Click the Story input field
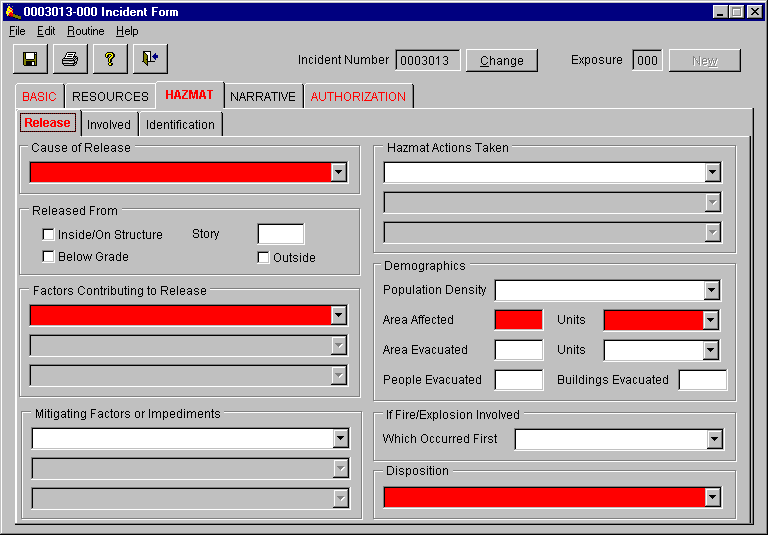This screenshot has width=768, height=535. tap(281, 234)
